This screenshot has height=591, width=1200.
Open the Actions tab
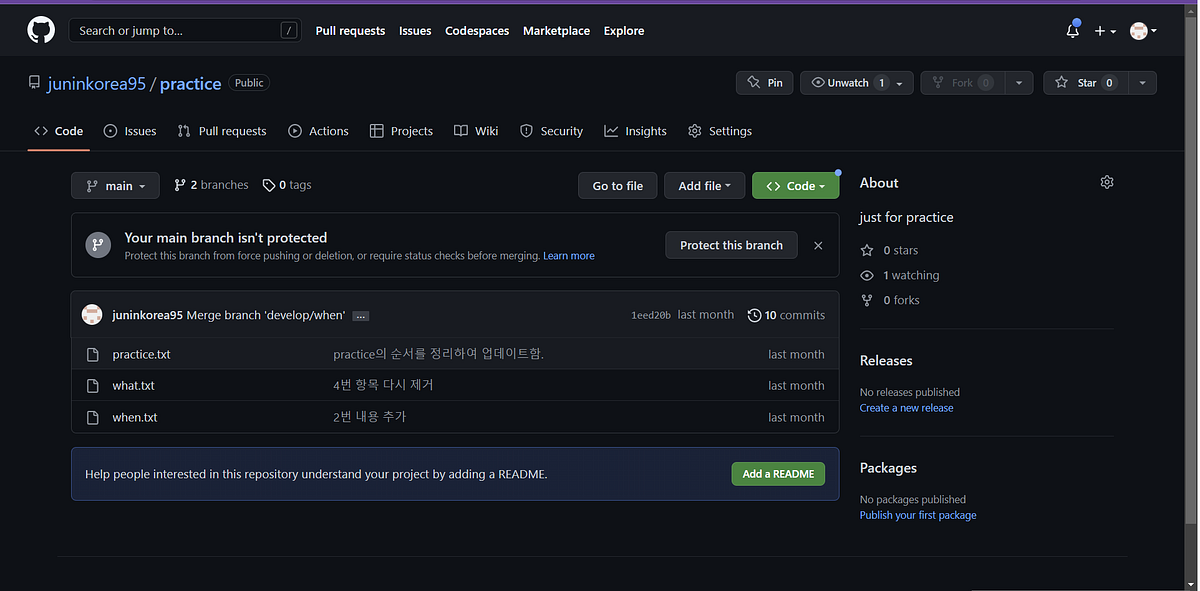pos(318,131)
